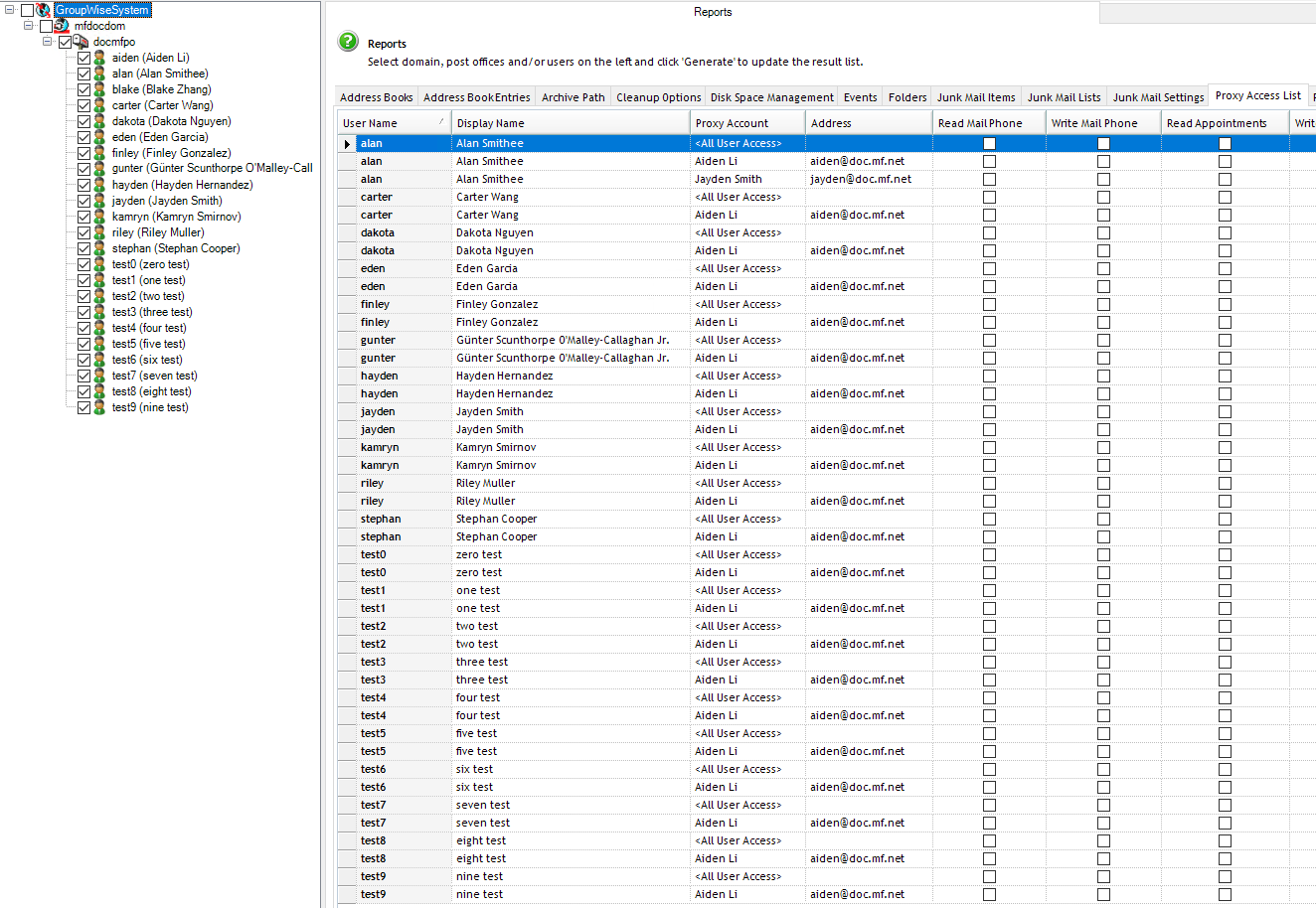
Task: Switch to the Folders tab
Action: click(907, 97)
